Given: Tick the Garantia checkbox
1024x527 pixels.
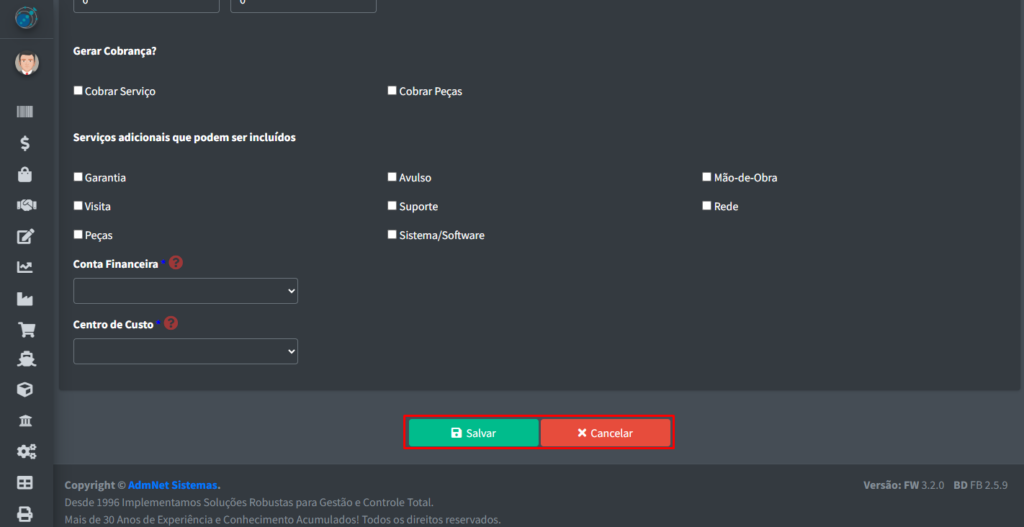Looking at the screenshot, I should pyautogui.click(x=79, y=177).
